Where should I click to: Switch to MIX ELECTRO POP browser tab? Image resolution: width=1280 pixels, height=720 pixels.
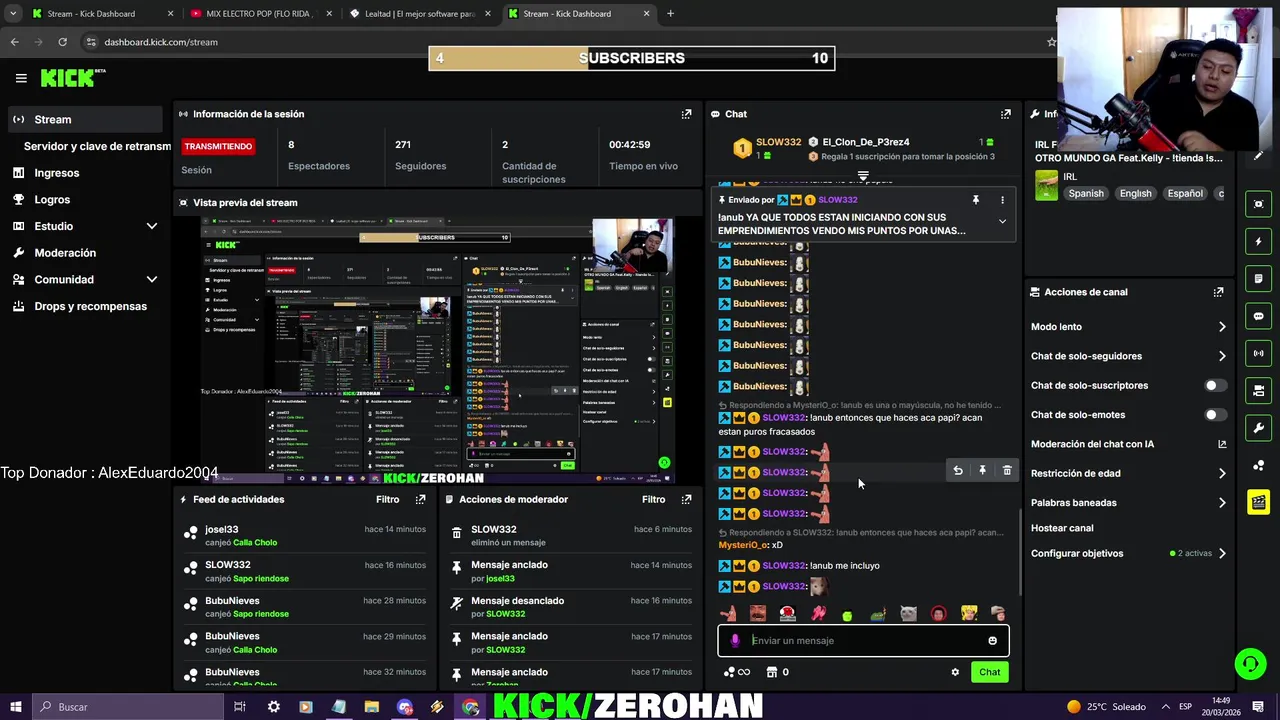pos(261,14)
